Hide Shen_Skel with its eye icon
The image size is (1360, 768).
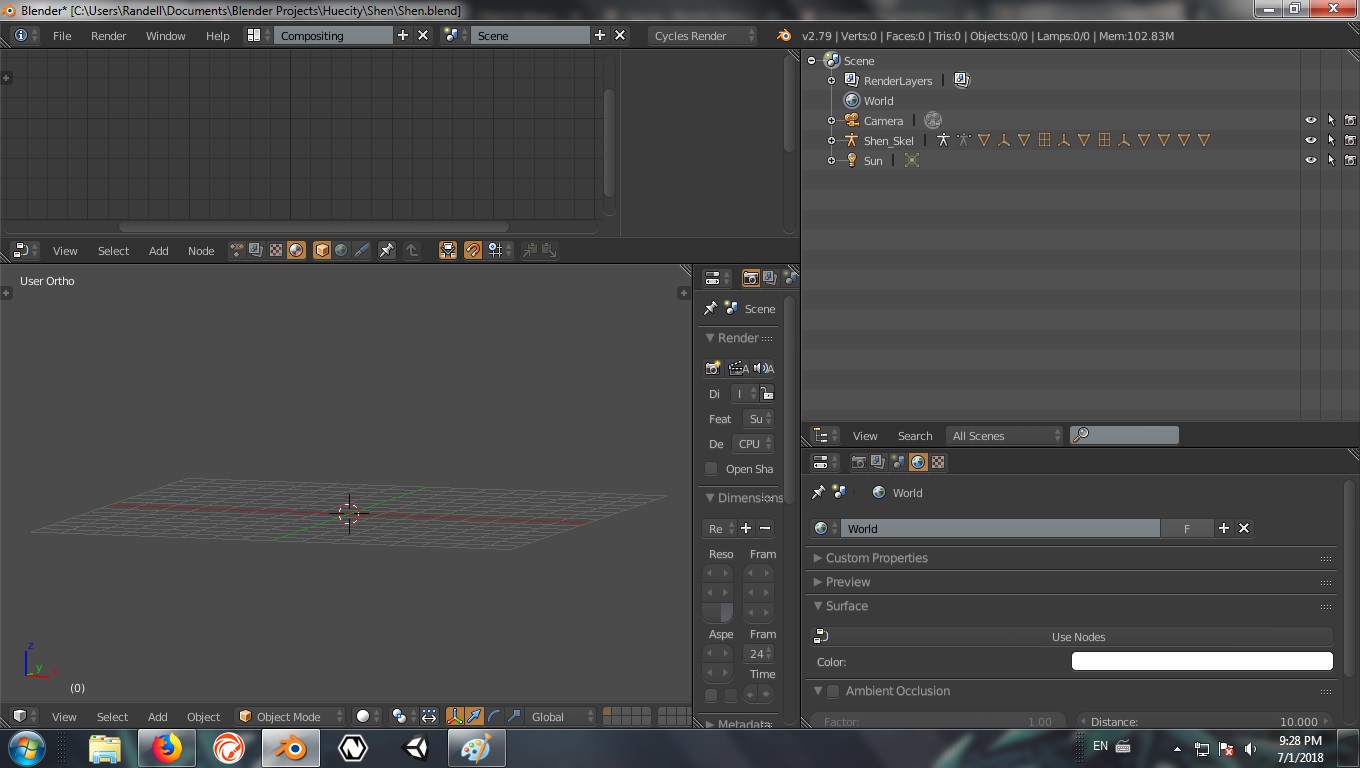point(1311,140)
